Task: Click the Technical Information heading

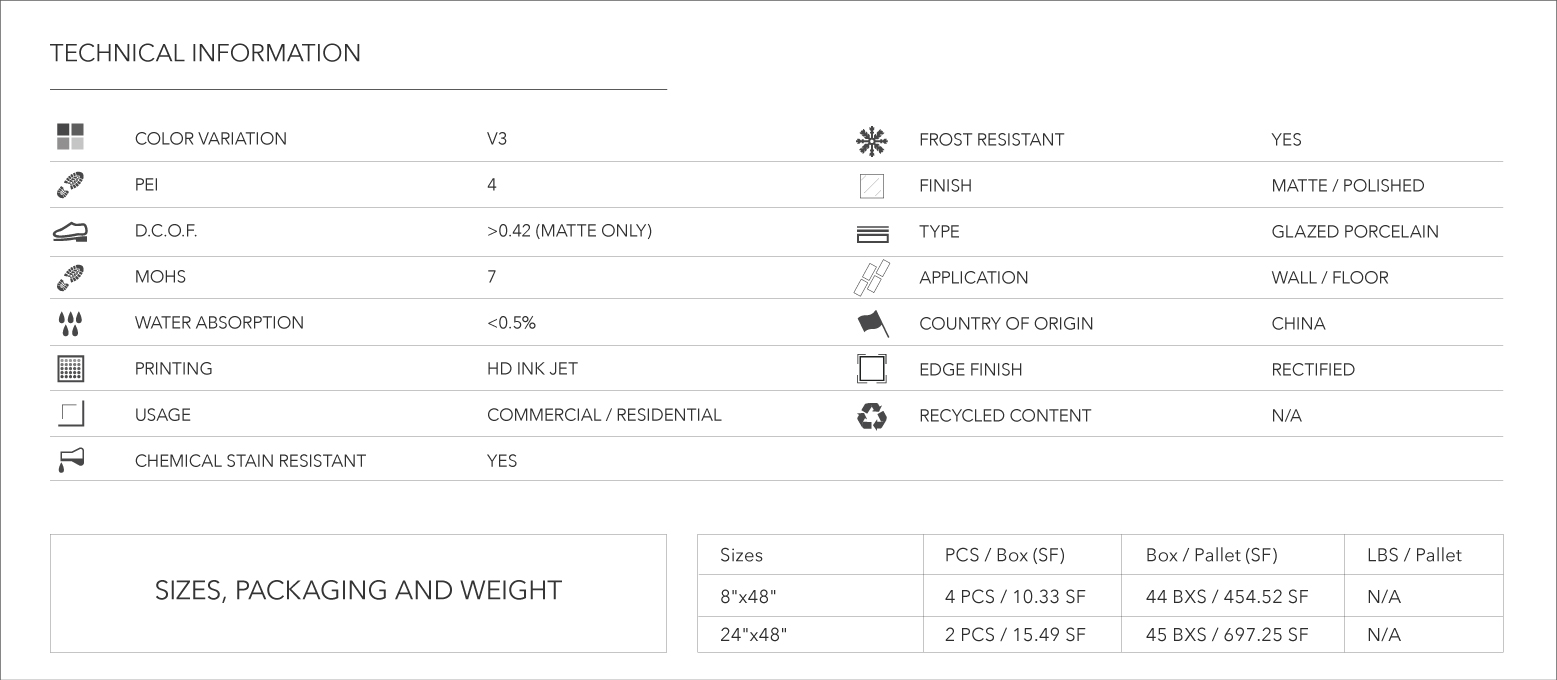Action: (205, 53)
